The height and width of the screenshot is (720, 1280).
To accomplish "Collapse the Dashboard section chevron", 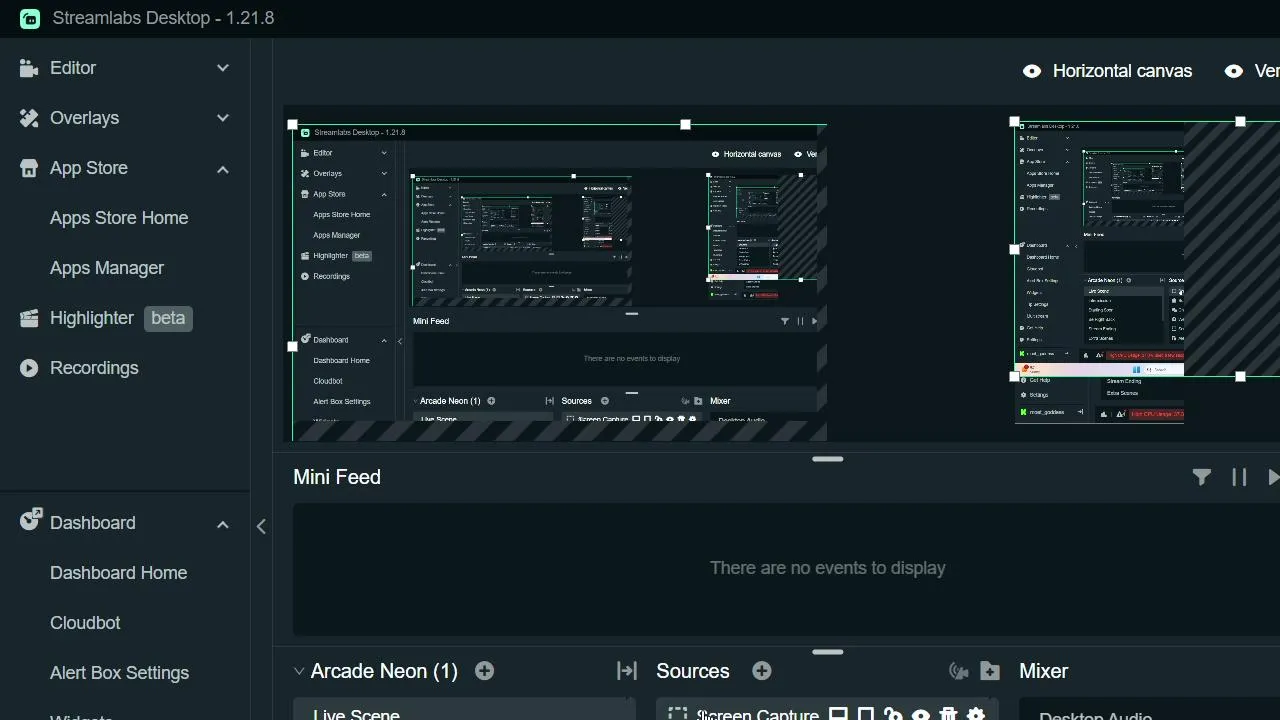I will point(223,524).
